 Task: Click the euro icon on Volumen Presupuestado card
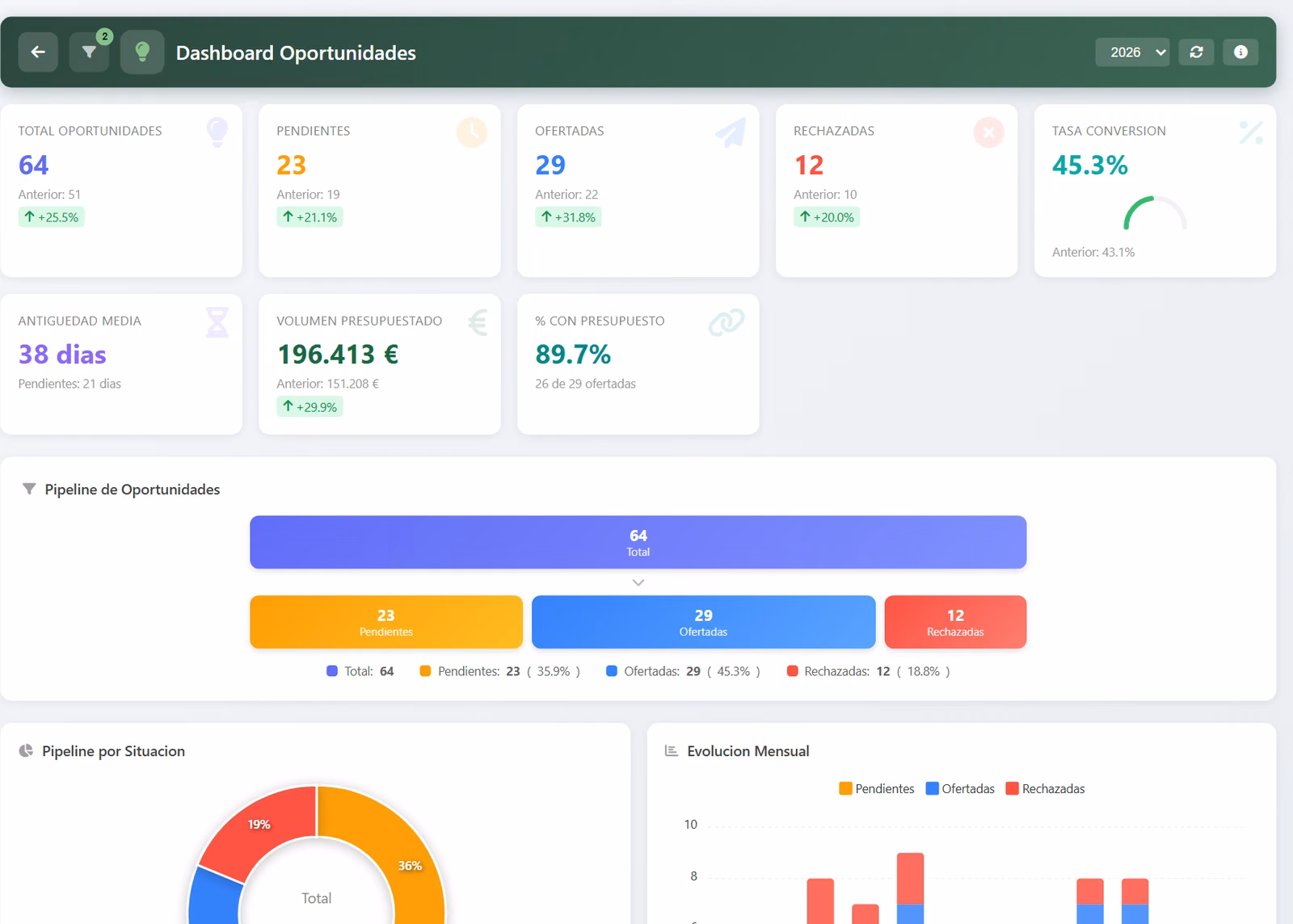[x=478, y=322]
